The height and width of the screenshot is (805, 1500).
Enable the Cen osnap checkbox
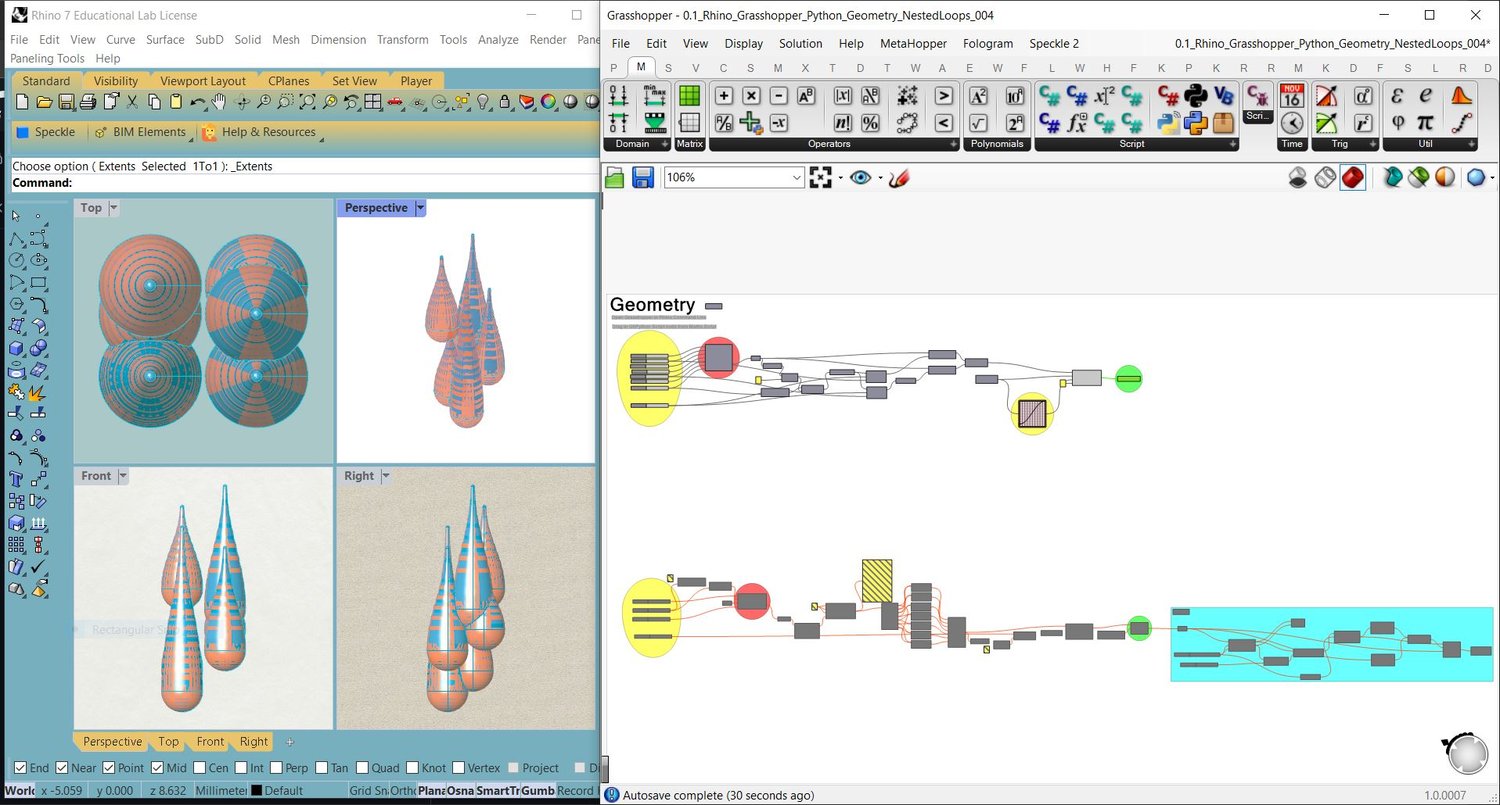tap(198, 768)
